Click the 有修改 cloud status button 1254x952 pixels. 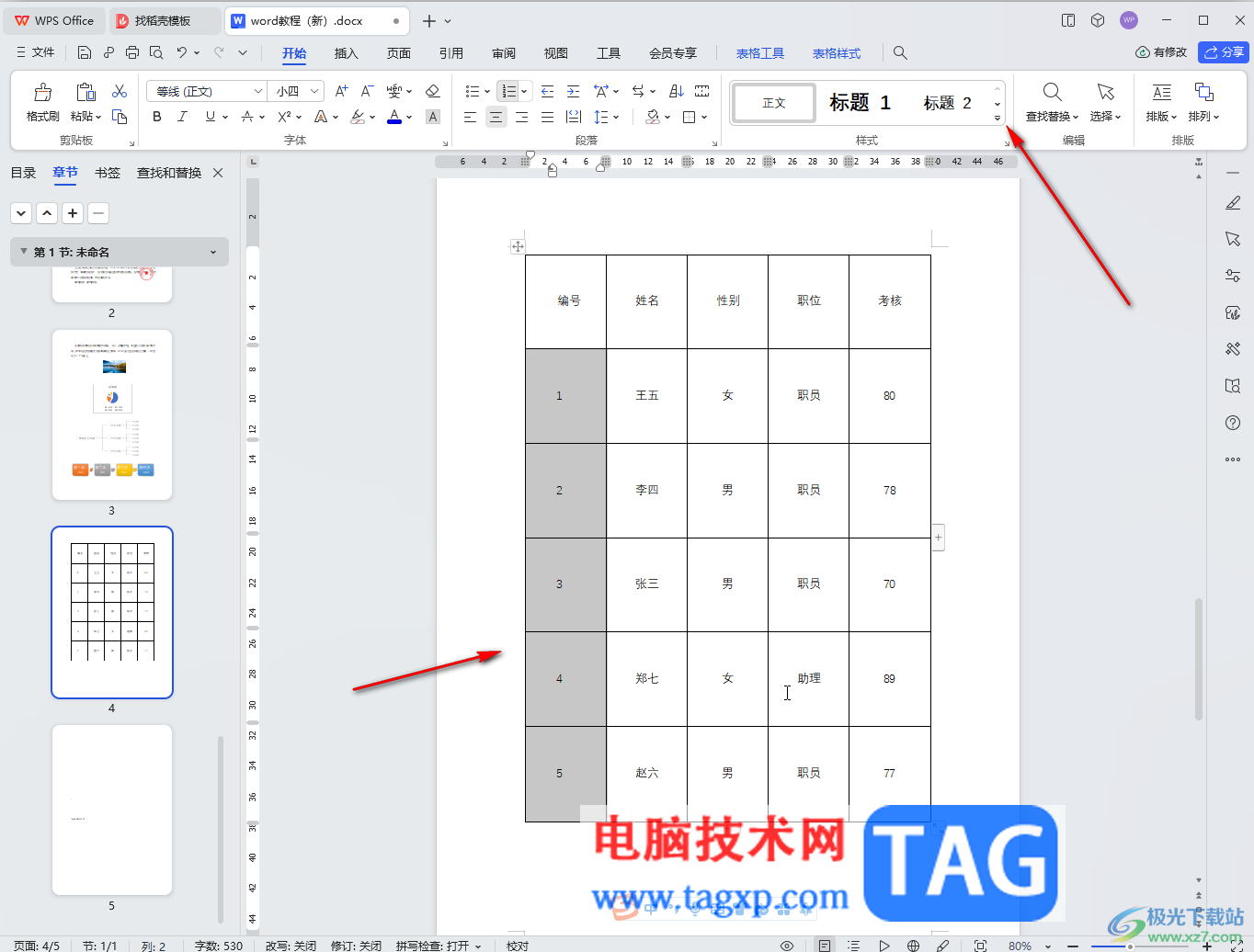click(x=1161, y=52)
